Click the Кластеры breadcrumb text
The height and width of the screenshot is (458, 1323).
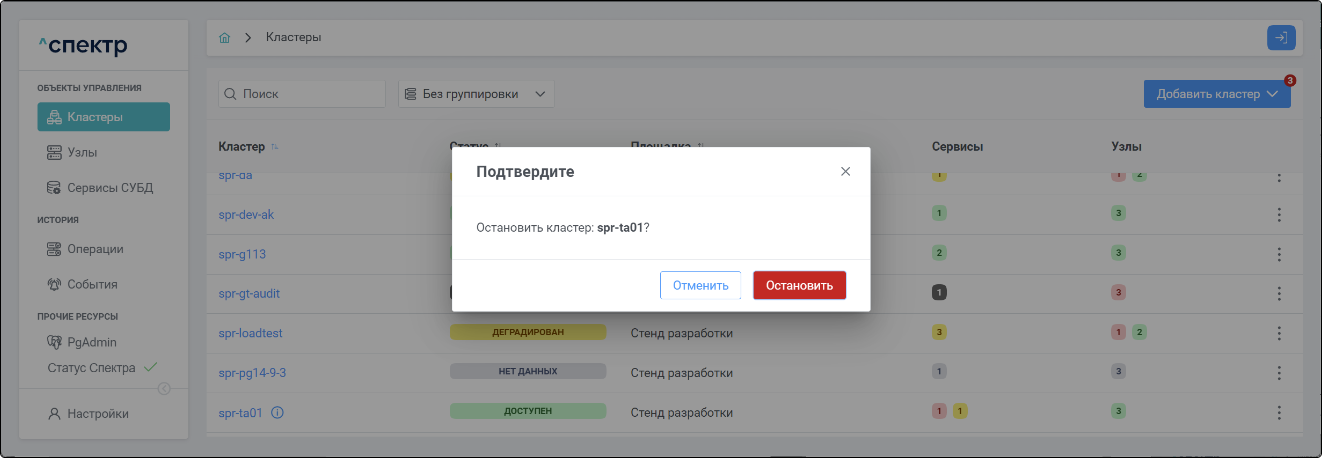click(x=293, y=38)
